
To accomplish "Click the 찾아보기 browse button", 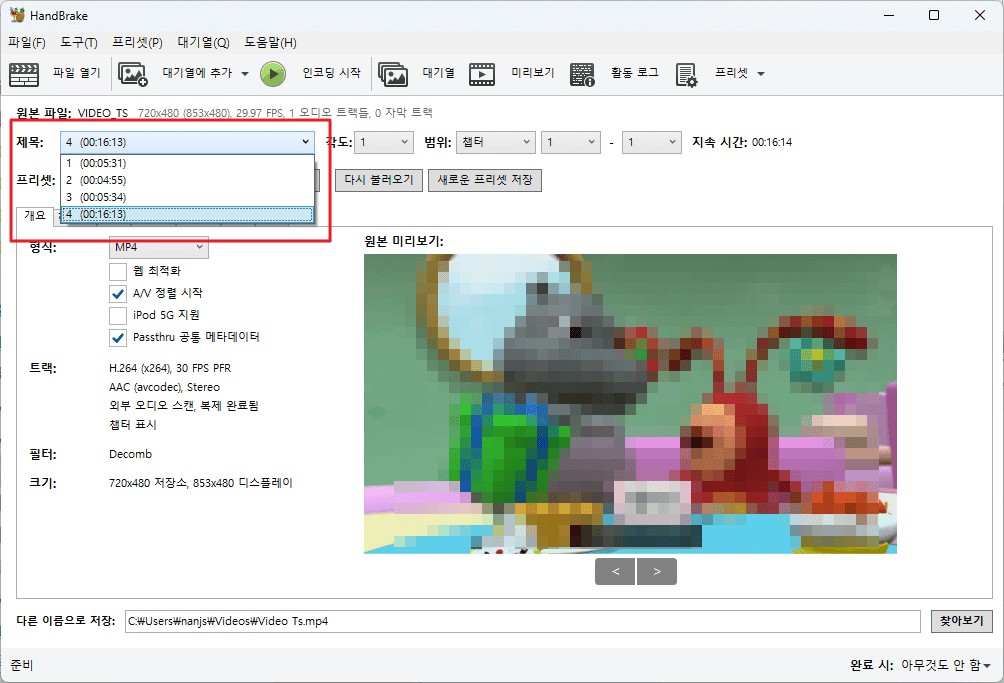I will click(962, 621).
